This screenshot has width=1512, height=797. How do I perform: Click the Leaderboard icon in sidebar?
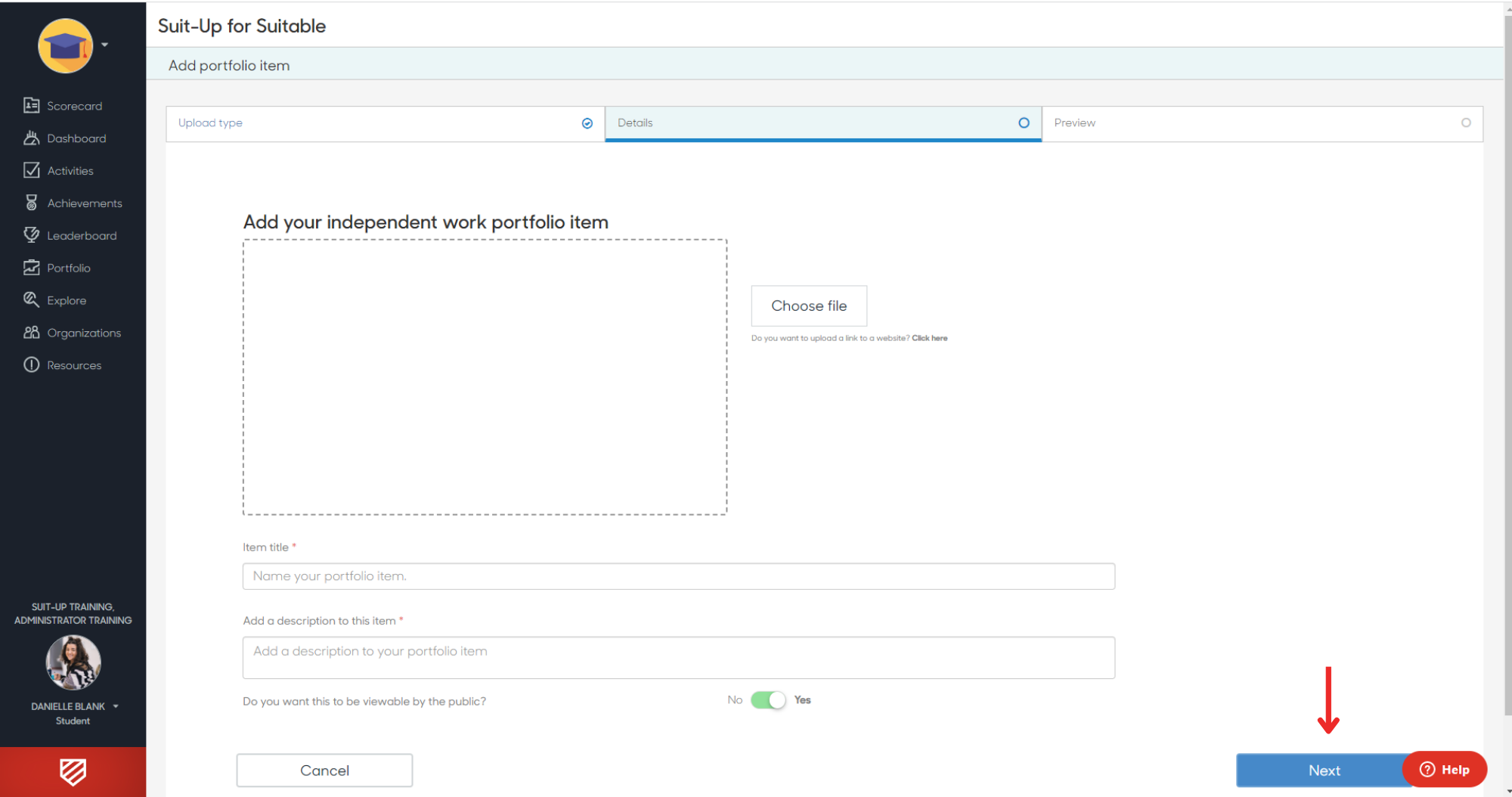tap(31, 235)
